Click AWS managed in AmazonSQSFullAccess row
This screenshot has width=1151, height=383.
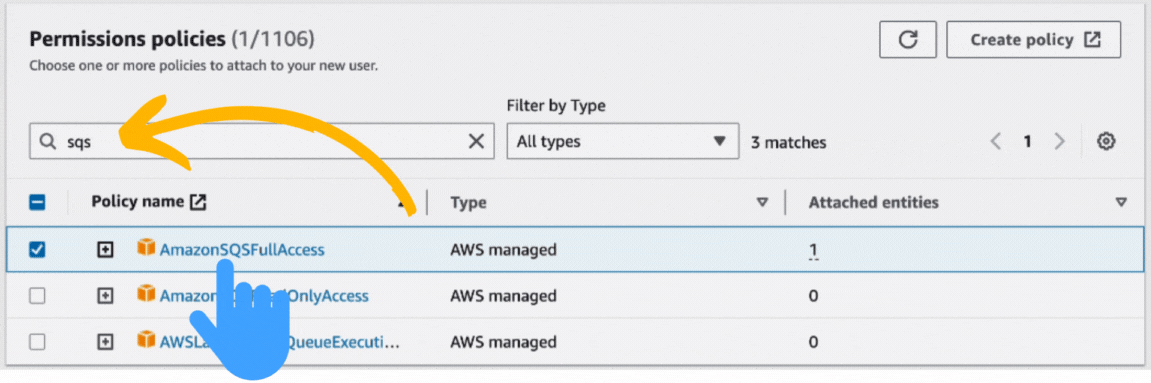(504, 249)
